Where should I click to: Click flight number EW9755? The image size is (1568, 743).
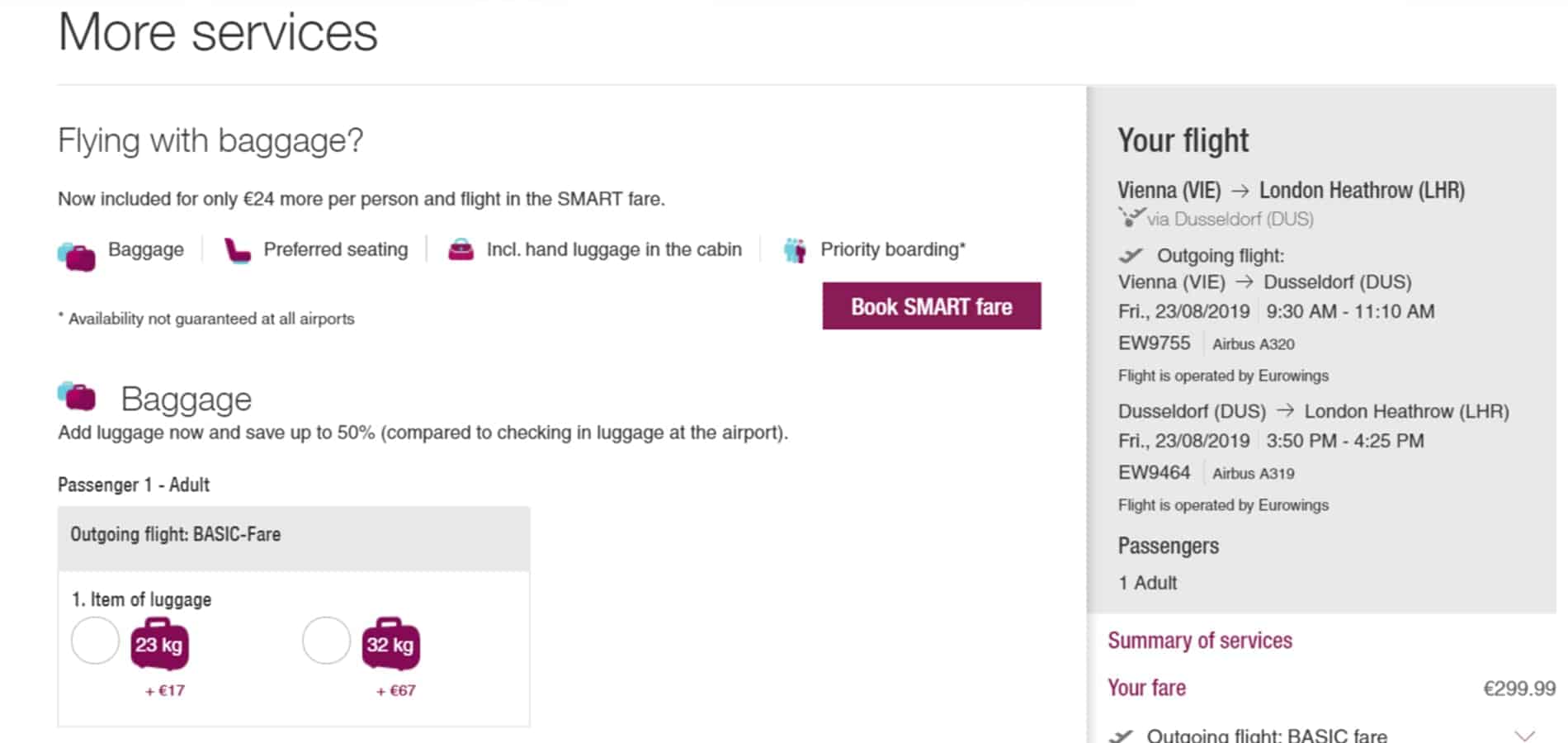pyautogui.click(x=1154, y=343)
